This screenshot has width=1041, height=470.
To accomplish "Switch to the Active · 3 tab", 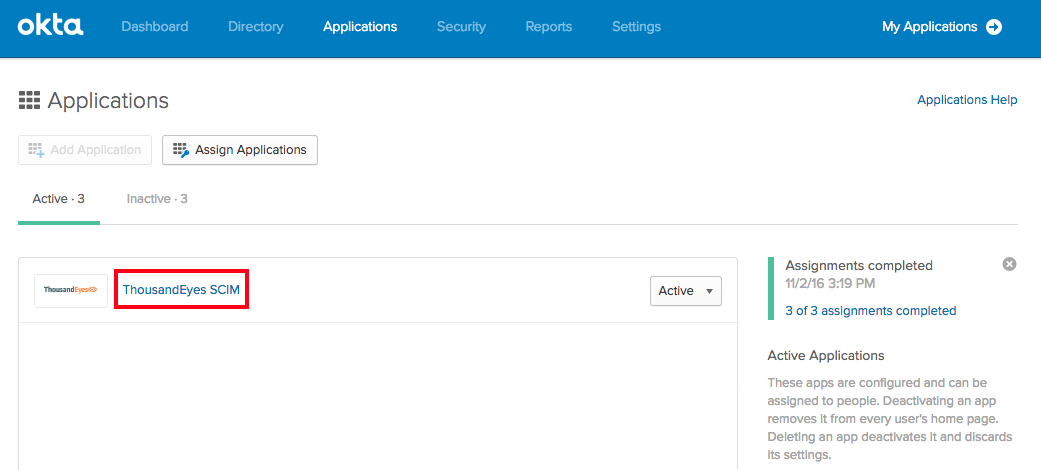I will pos(58,198).
